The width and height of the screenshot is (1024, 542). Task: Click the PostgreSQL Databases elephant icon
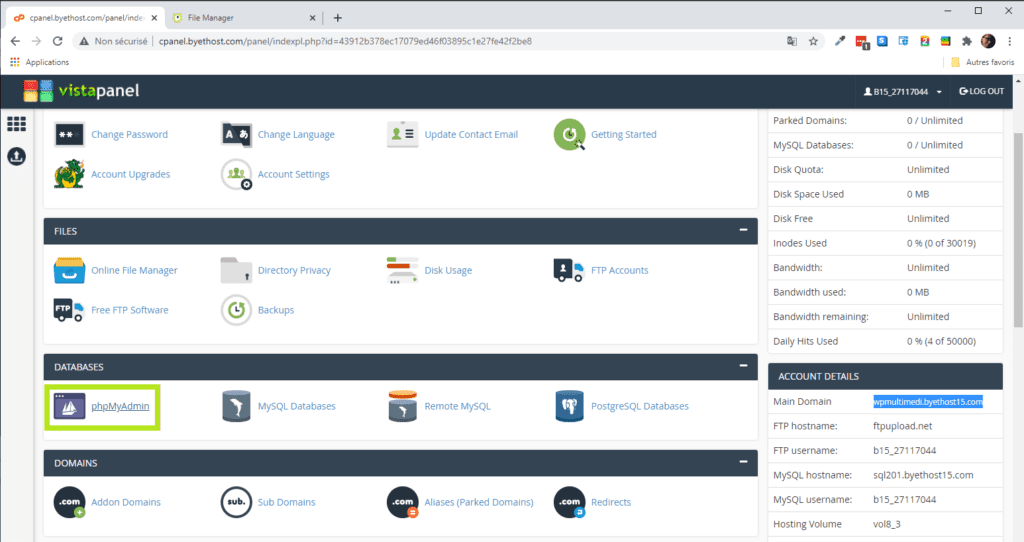pos(569,406)
